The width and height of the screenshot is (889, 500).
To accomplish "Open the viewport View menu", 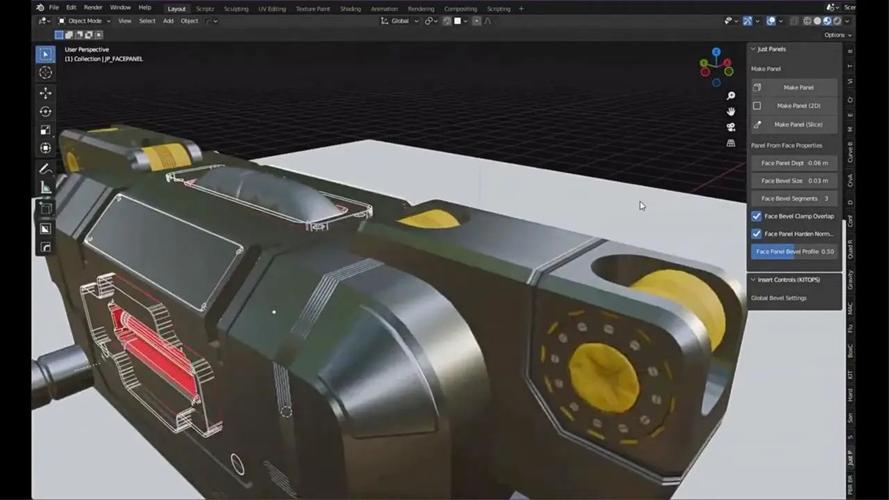I will (x=125, y=21).
